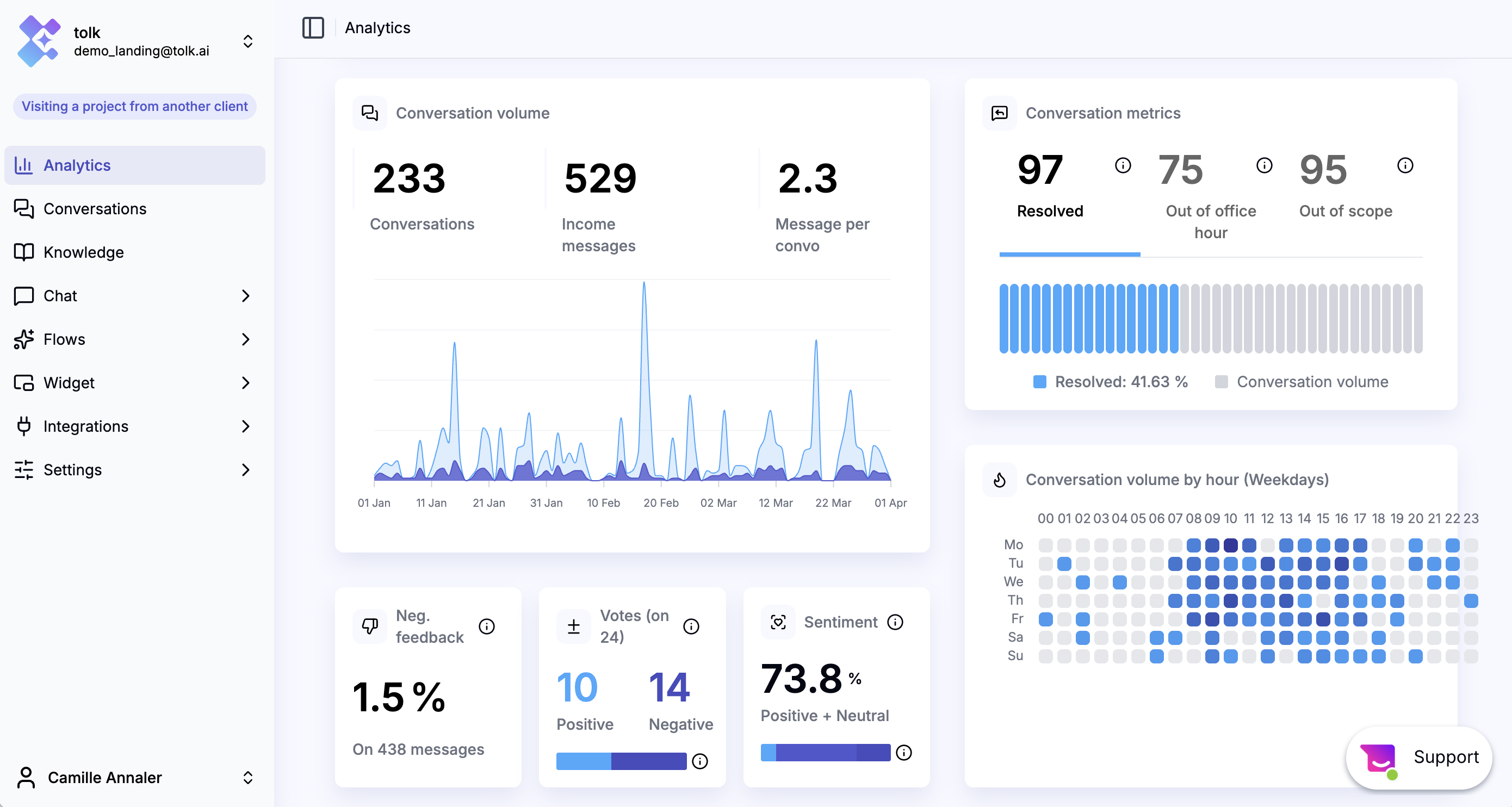
Task: Click the tolk logo icon
Action: pos(39,41)
